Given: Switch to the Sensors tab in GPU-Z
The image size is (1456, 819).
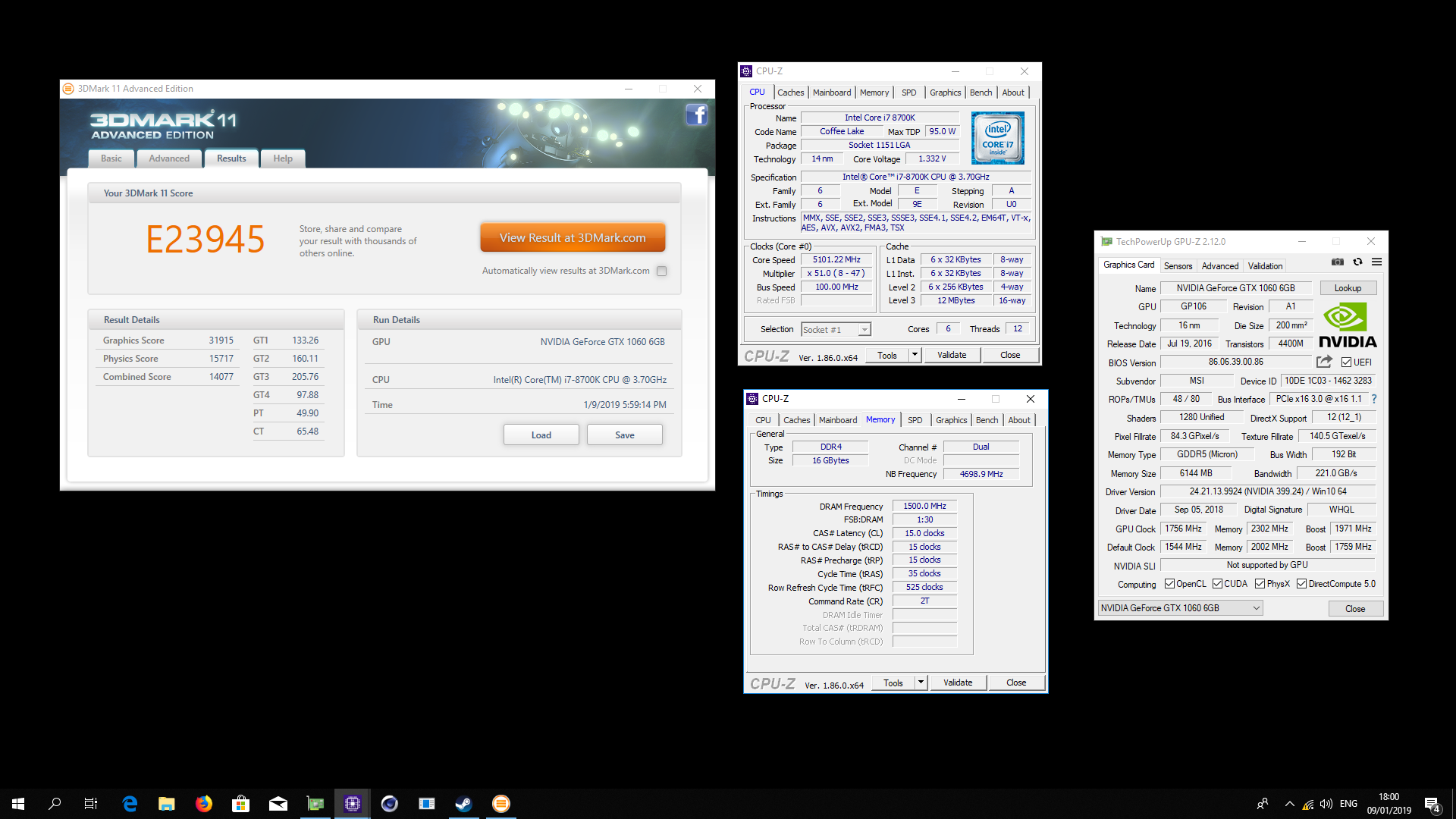Looking at the screenshot, I should pyautogui.click(x=1178, y=266).
